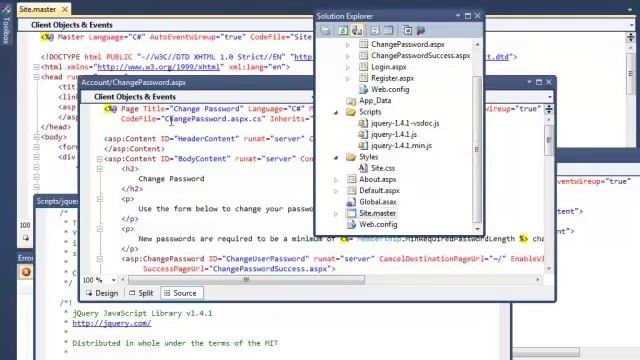Expand the ChangePasswordSuccess.aspx node

[348, 56]
